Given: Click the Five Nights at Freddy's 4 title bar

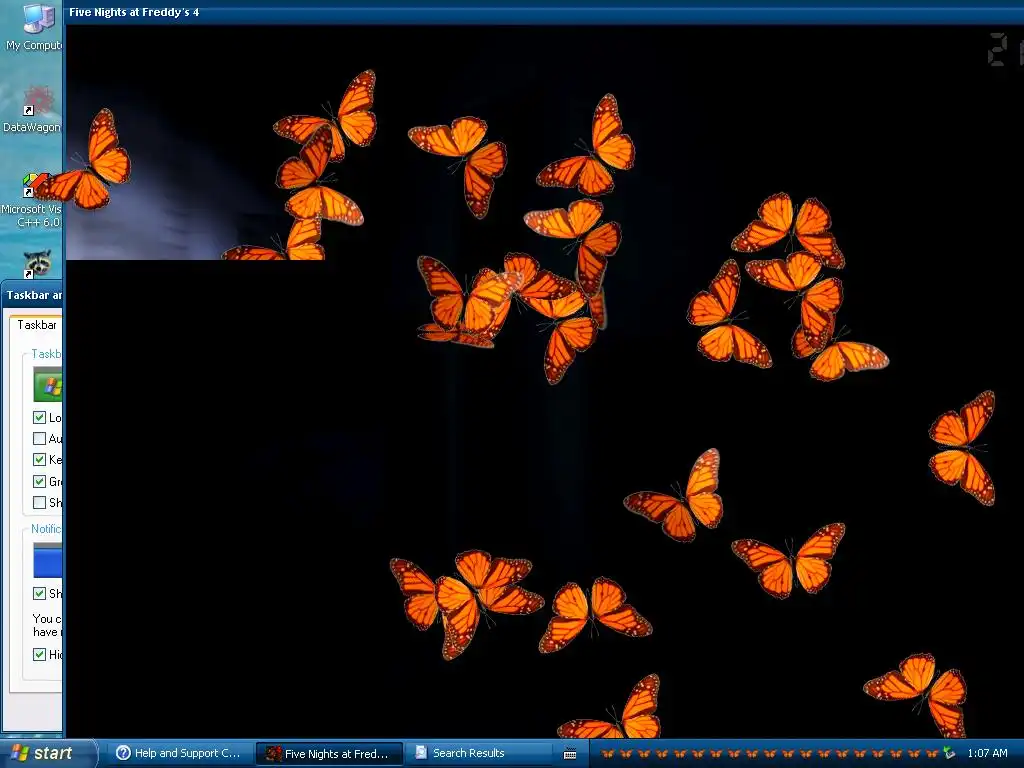Looking at the screenshot, I should [543, 12].
